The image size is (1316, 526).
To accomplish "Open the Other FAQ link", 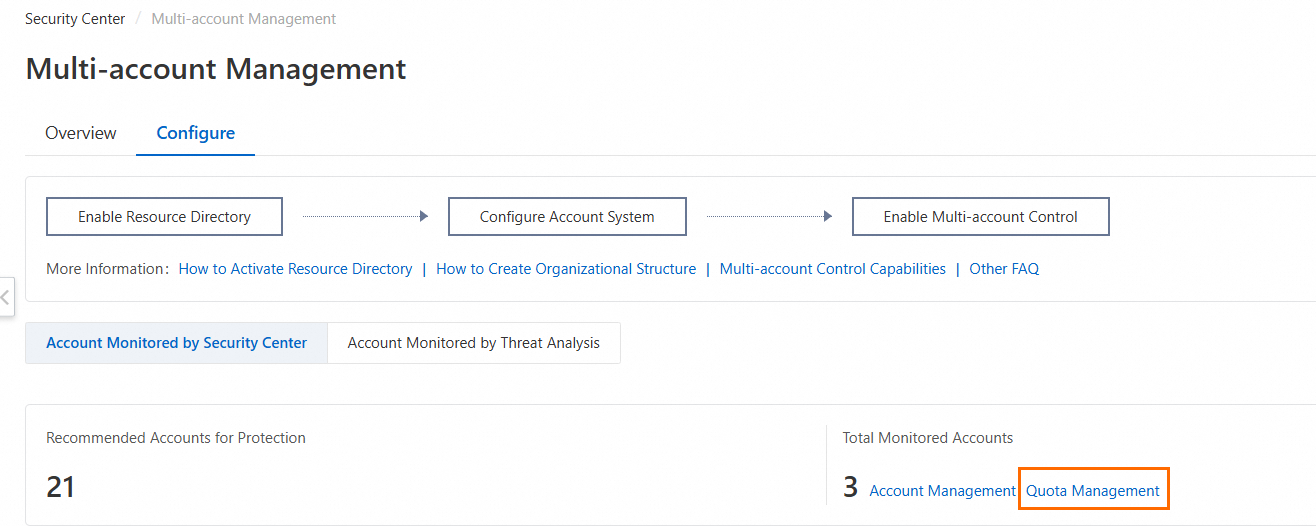I will tap(1004, 269).
